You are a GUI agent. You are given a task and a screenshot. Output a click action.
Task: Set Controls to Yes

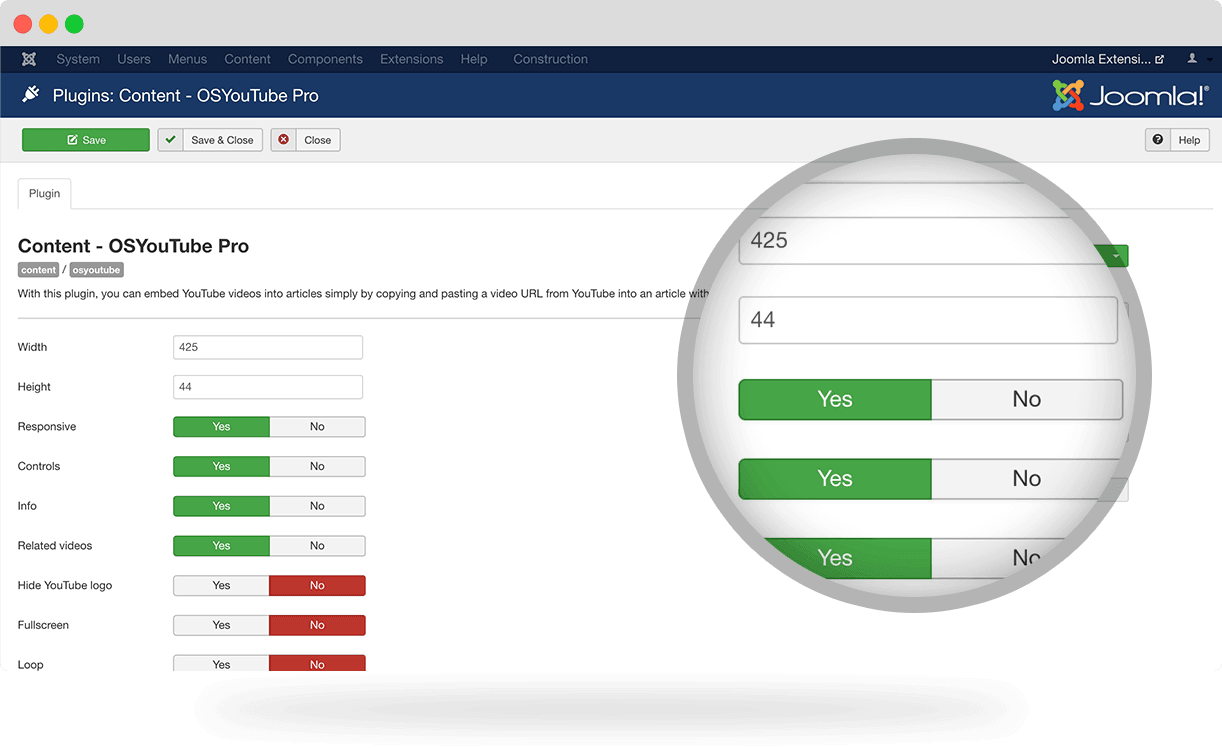click(x=221, y=466)
